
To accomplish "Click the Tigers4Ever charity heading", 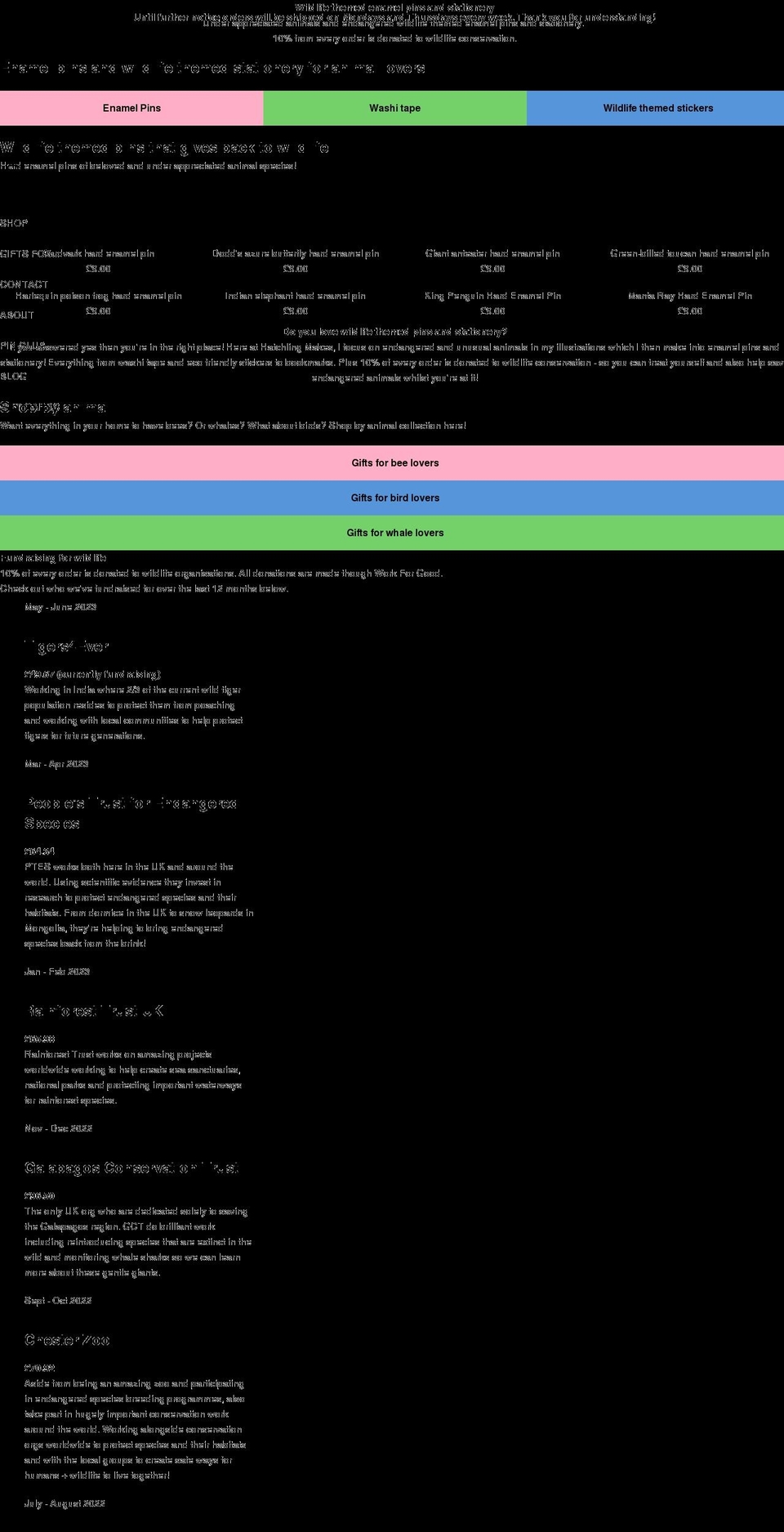I will pos(66,646).
